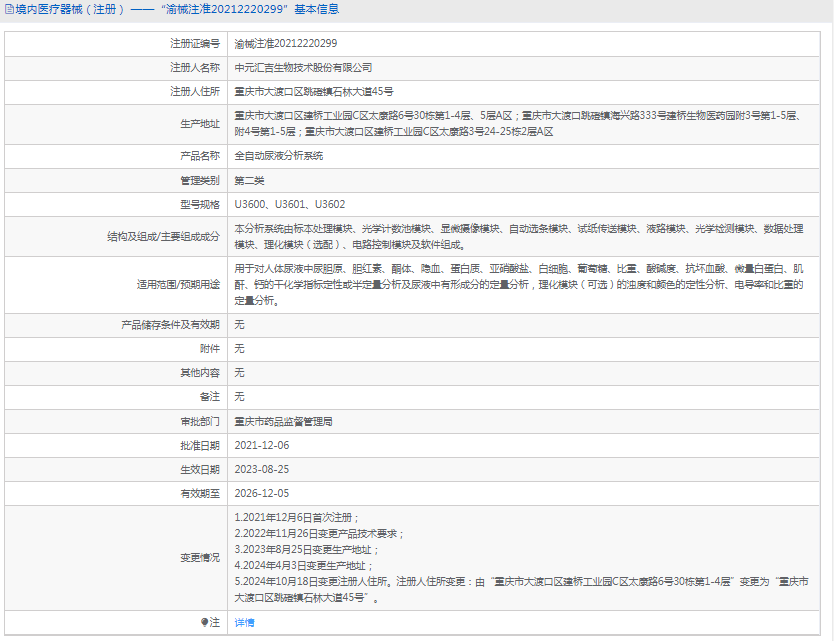834x641 pixels.
Task: Open the 详情 details link
Action: (244, 622)
